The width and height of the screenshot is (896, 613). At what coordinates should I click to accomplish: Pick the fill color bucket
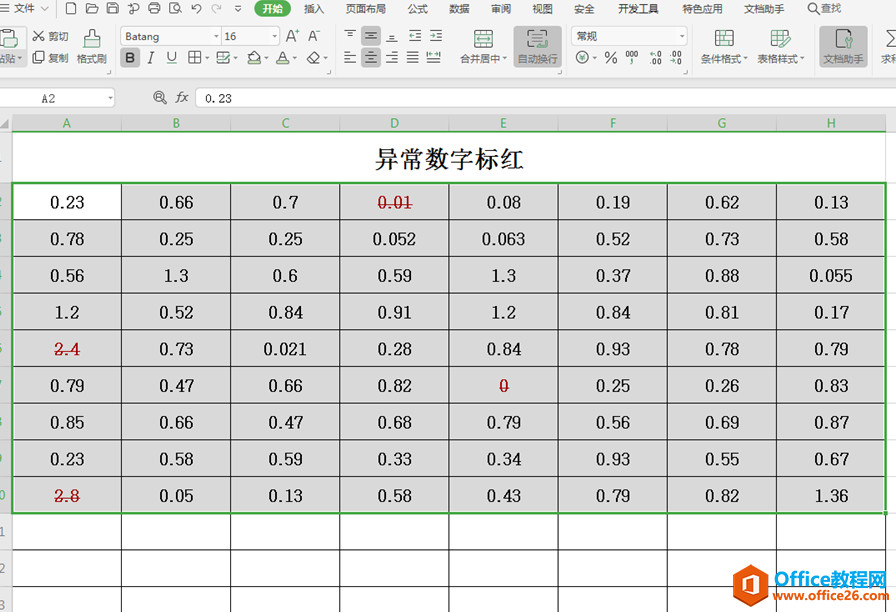254,57
